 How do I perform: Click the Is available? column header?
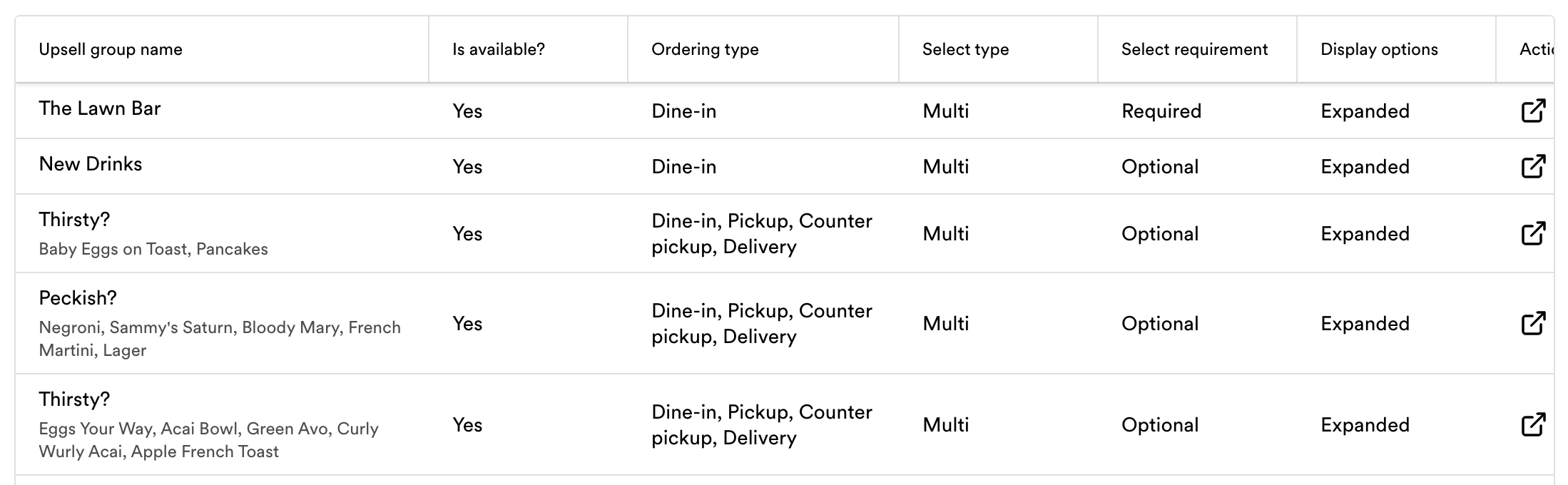click(498, 49)
